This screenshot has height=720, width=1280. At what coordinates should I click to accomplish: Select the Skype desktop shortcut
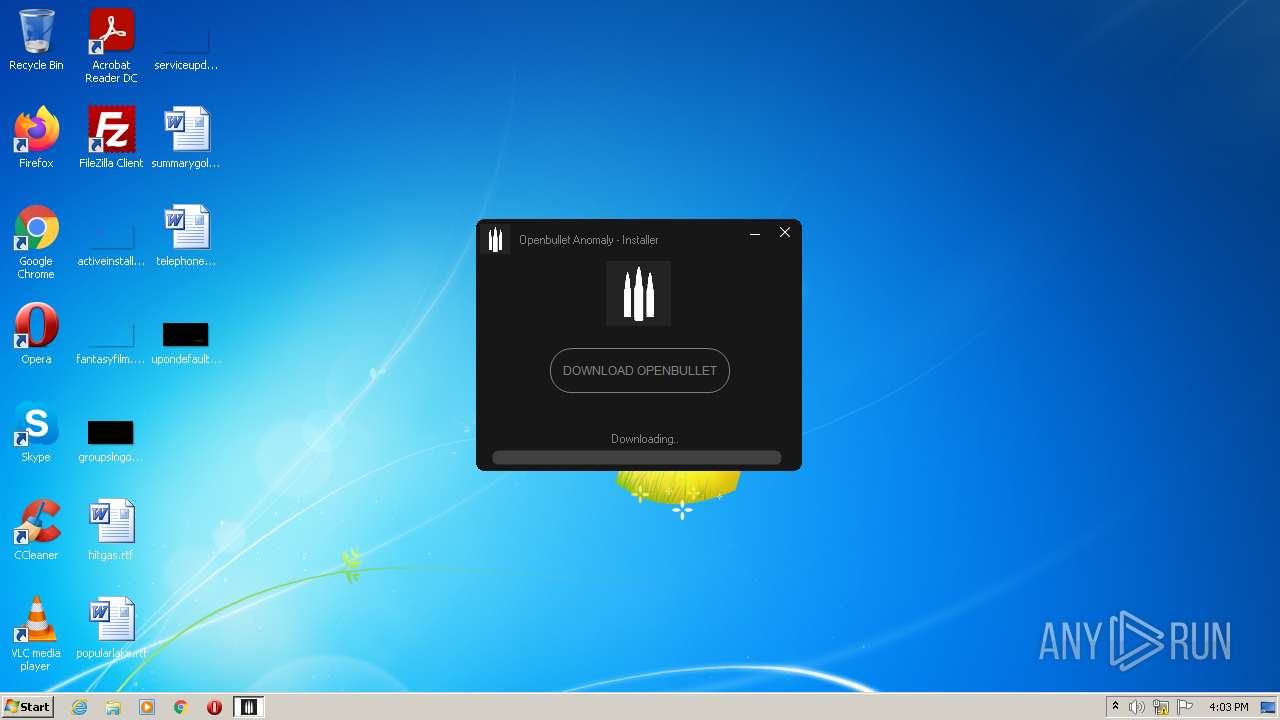pyautogui.click(x=36, y=432)
